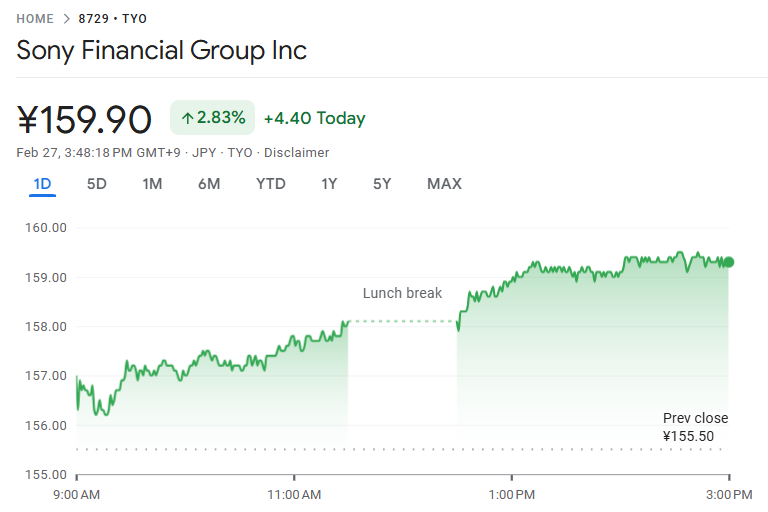Go to the HOME breadcrumb link
Image resolution: width=768 pixels, height=512 pixels.
pos(35,19)
